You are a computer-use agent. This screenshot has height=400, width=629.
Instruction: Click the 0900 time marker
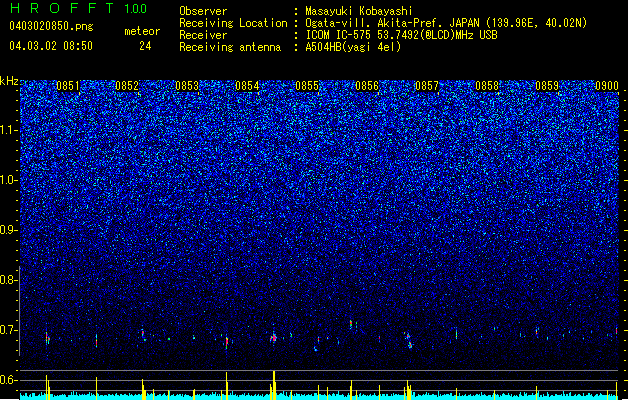(607, 86)
